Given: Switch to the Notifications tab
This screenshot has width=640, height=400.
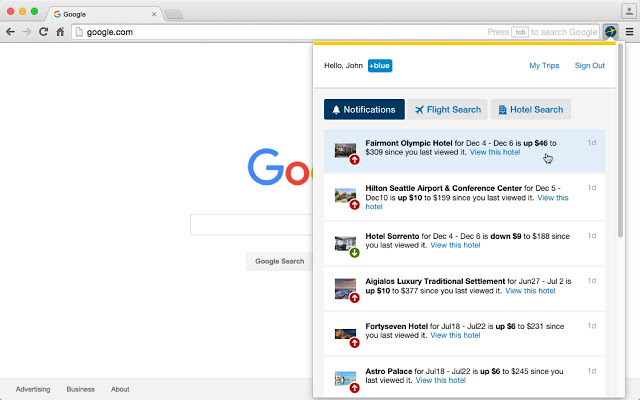Looking at the screenshot, I should click(364, 109).
